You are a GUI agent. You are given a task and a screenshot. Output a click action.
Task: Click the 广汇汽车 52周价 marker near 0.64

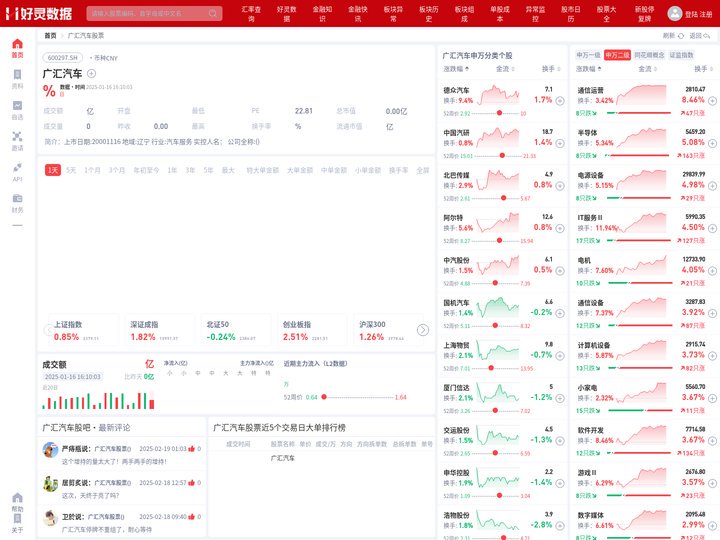324,397
